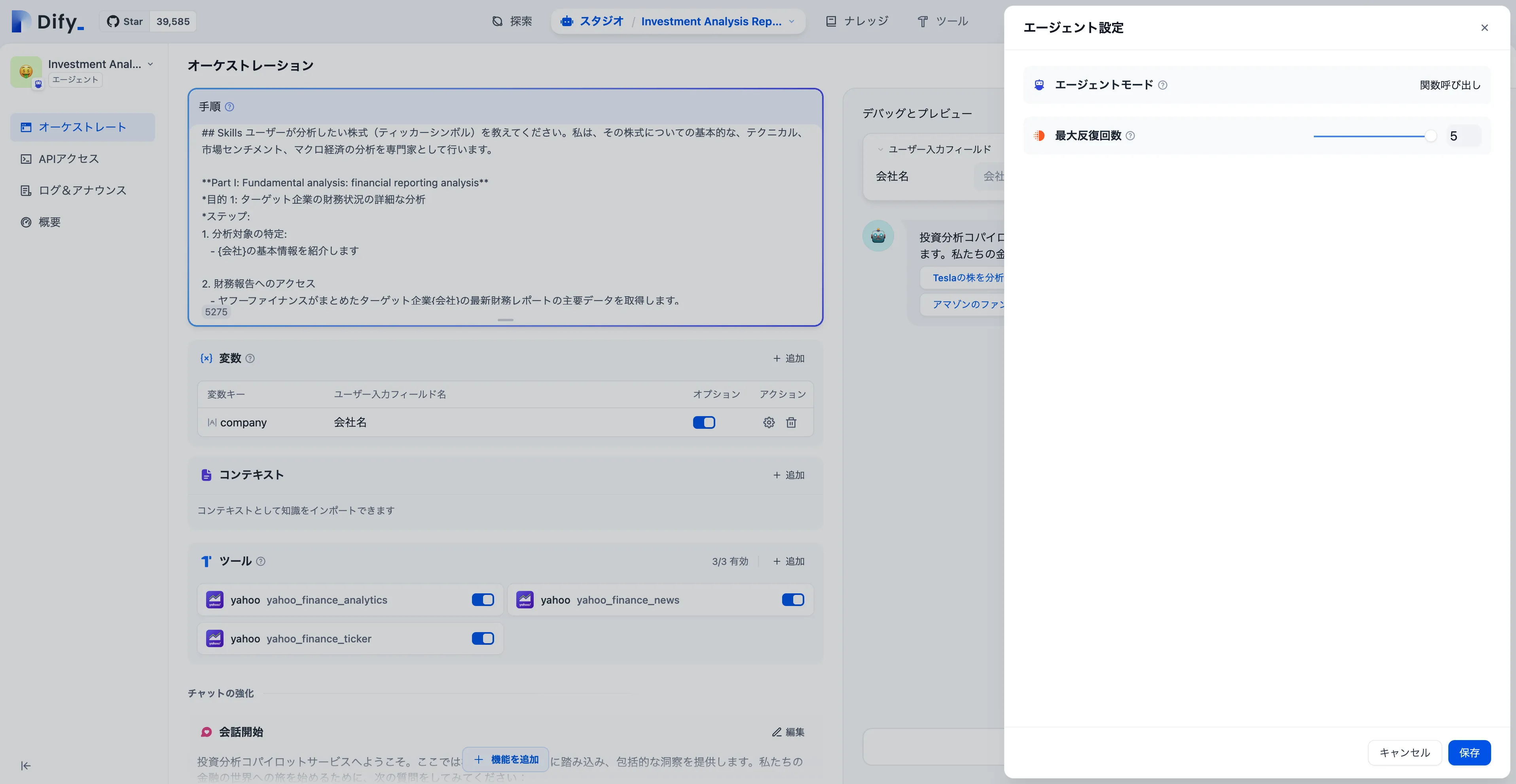Turn off yahoo_finance_news tool switch
The image size is (1516, 784).
coord(793,600)
